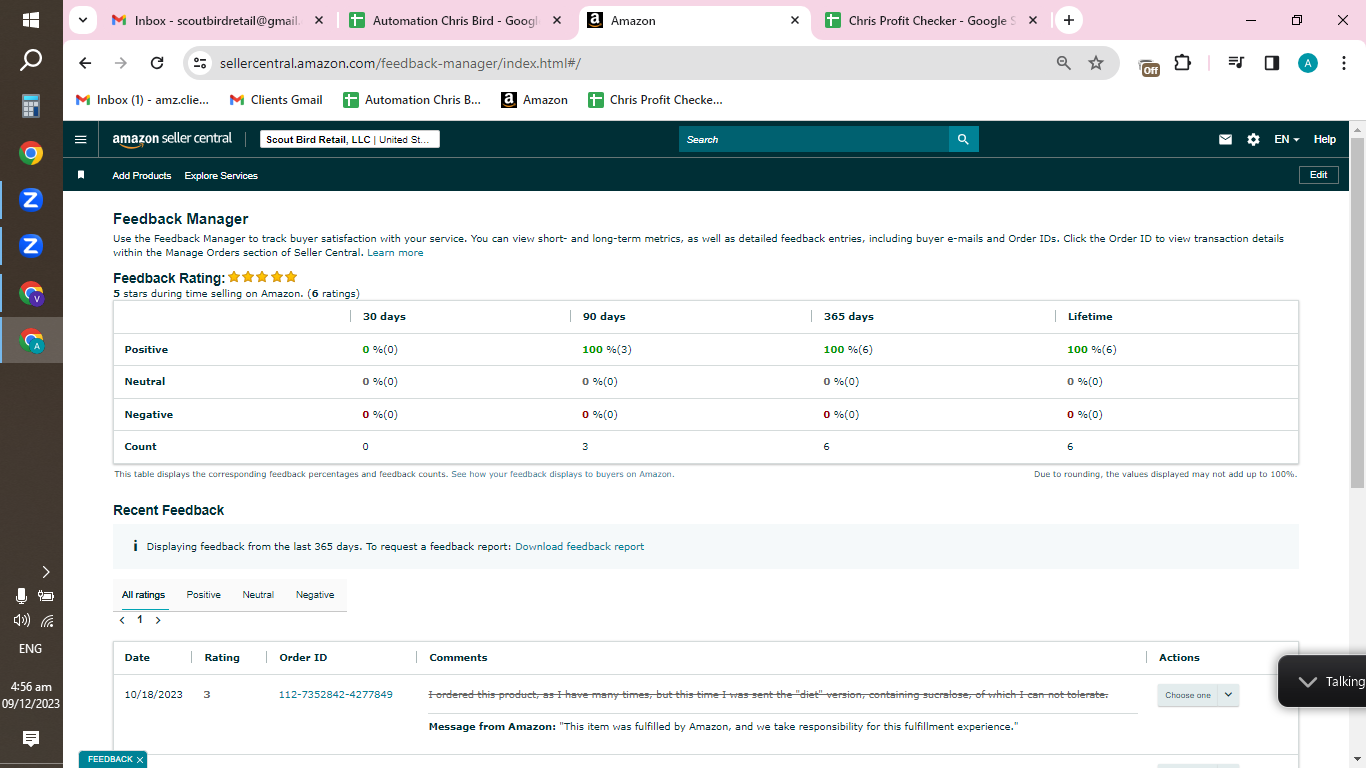
Task: Open order ID 112-7352842-4277849
Action: (x=336, y=695)
